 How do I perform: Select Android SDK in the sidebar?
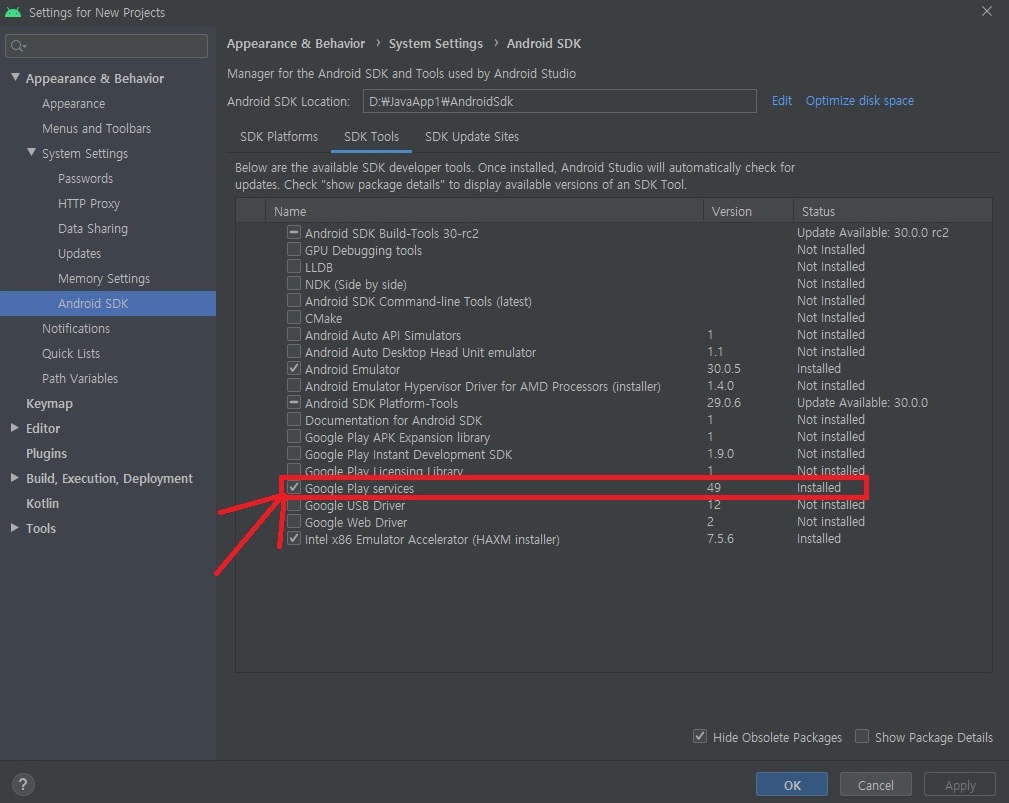click(107, 303)
